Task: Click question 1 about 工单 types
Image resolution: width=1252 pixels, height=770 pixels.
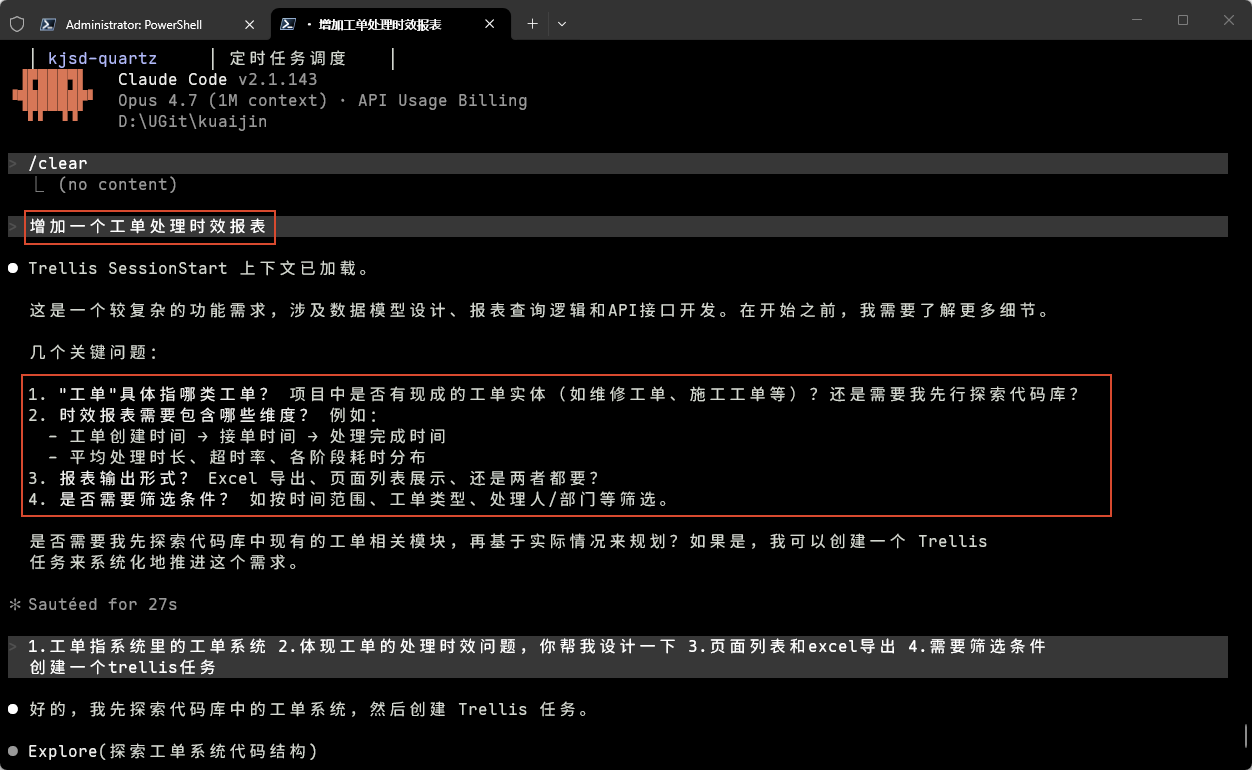Action: tap(555, 395)
